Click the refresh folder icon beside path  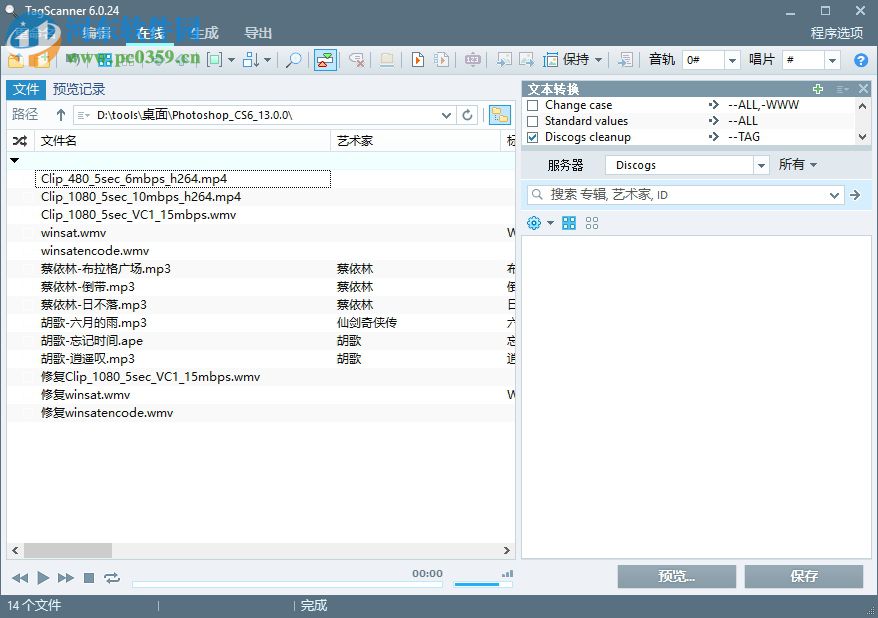(x=467, y=115)
